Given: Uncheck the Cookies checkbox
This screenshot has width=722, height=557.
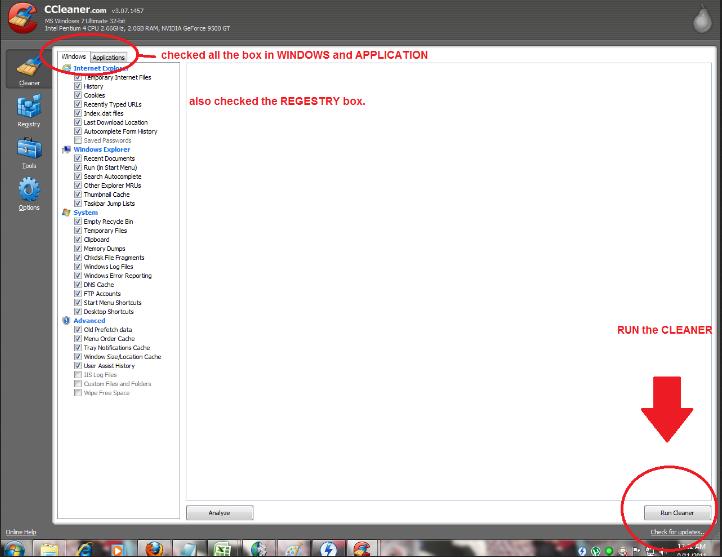Looking at the screenshot, I should pos(78,95).
